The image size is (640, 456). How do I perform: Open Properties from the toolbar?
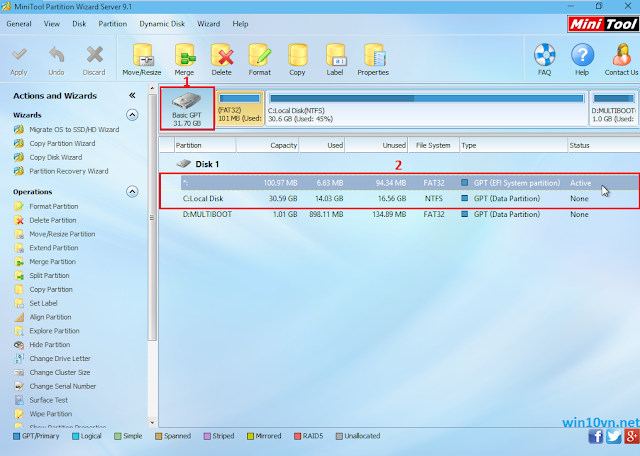pos(373,55)
